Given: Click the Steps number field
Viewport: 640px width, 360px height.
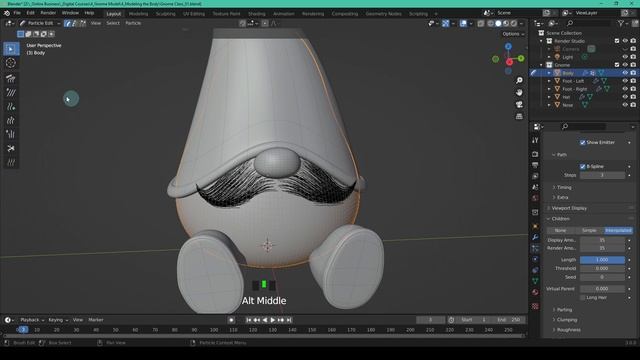Looking at the screenshot, I should tap(602, 176).
